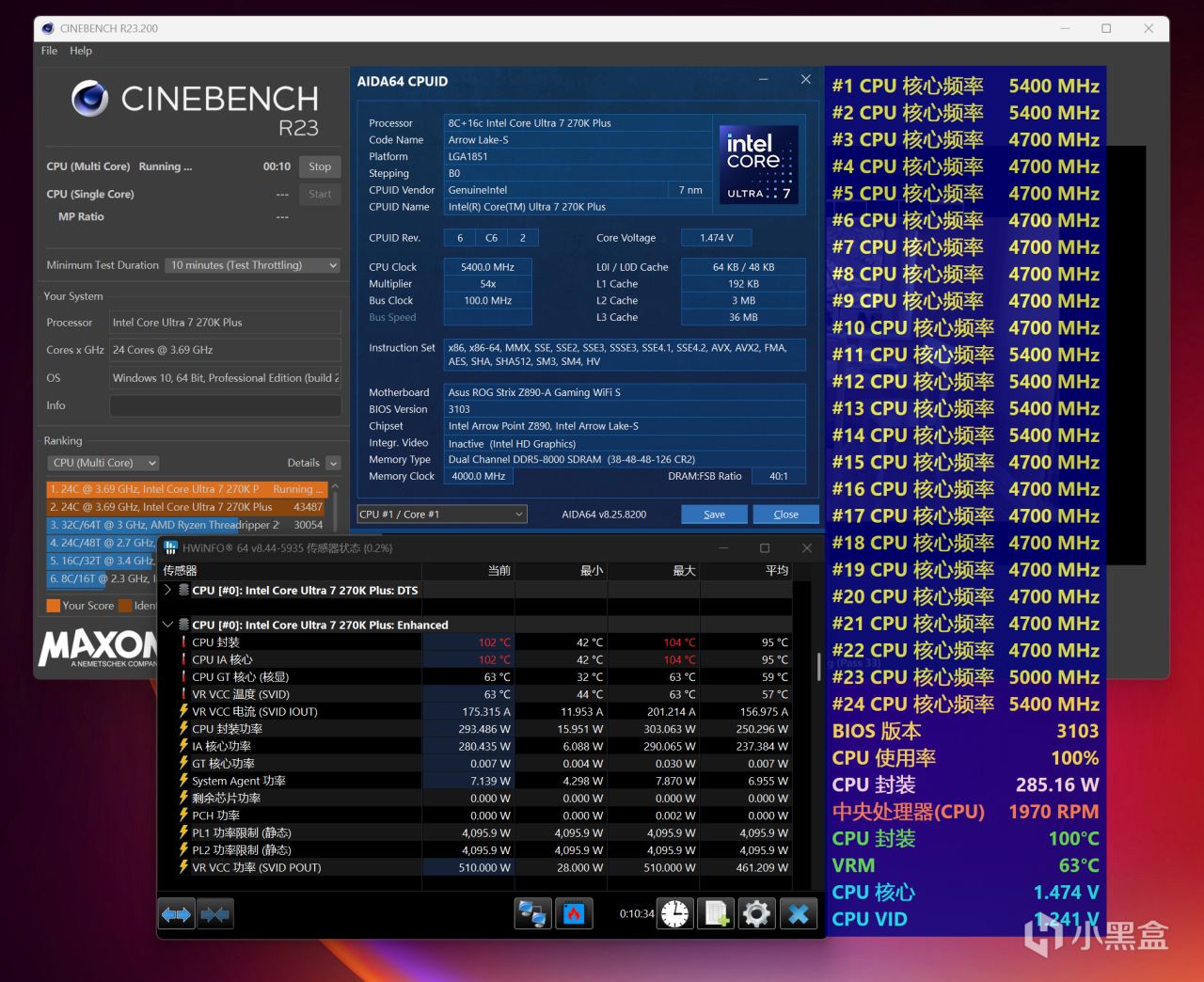Viewport: 1204px width, 982px height.
Task: Click the lightning icon beside CPU 封装功率
Action: coord(183,729)
